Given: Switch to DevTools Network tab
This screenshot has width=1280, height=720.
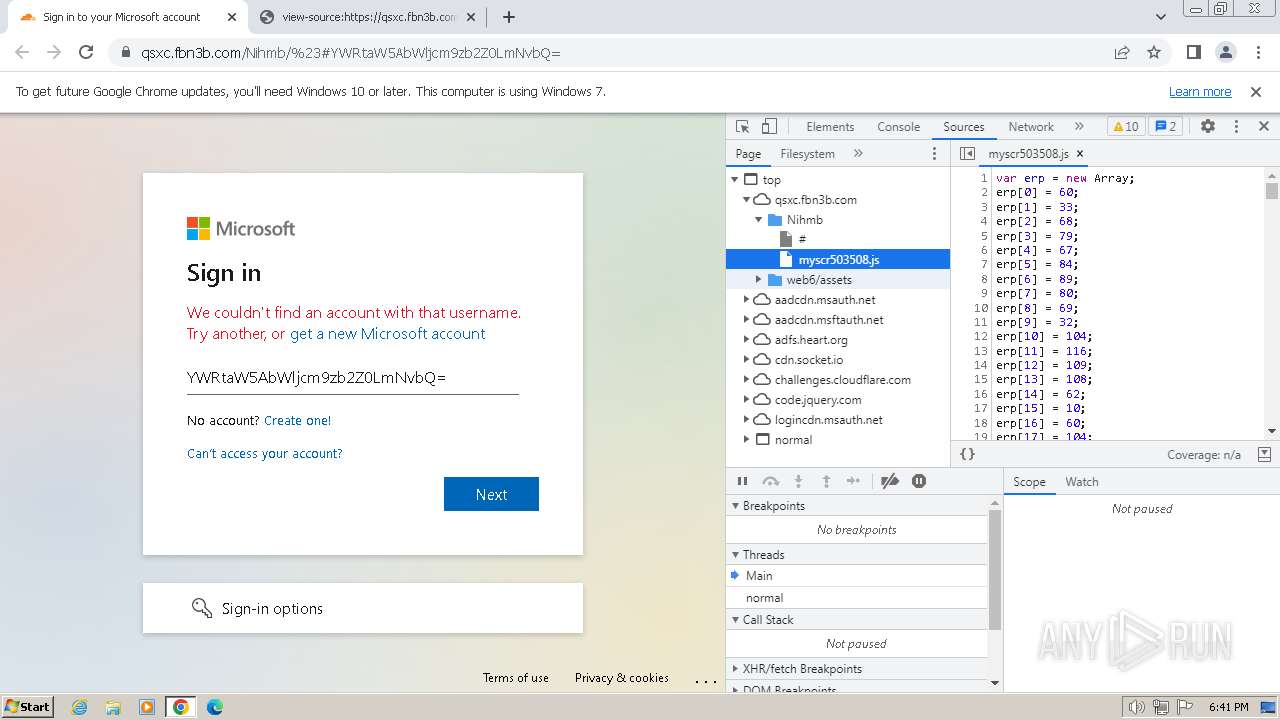Looking at the screenshot, I should pos(1031,127).
